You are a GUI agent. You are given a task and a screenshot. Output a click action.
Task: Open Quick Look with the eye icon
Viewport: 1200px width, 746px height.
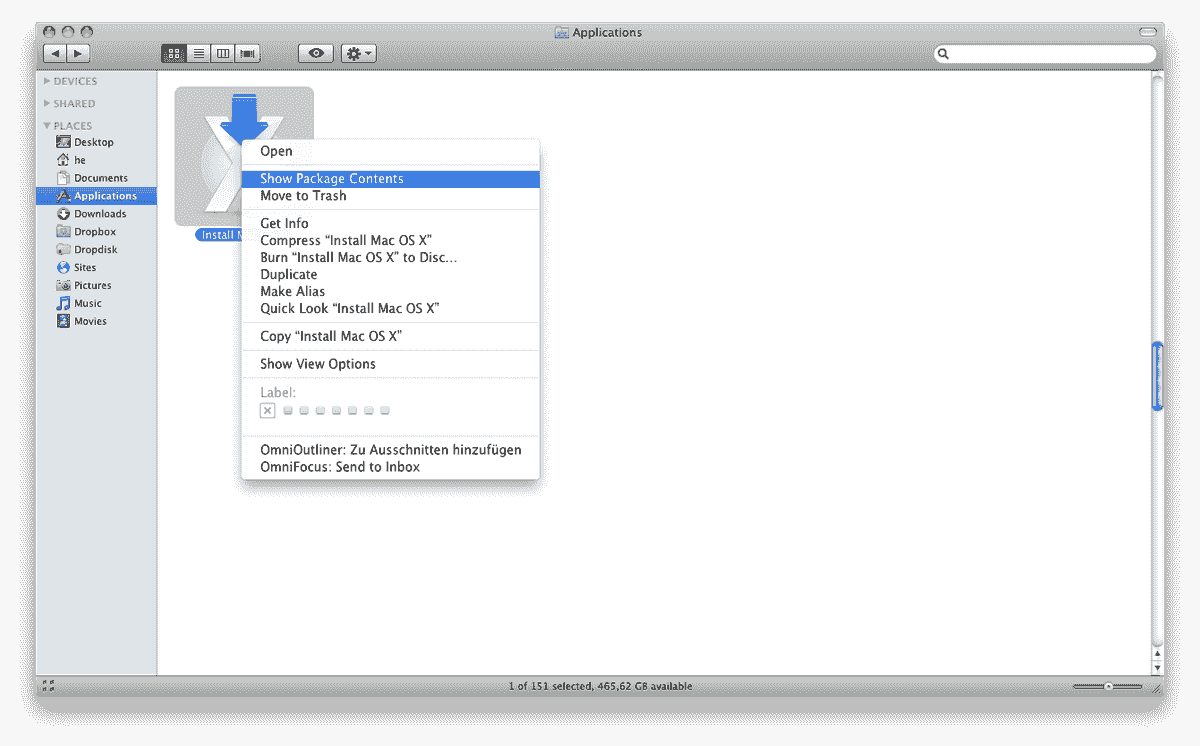click(x=315, y=53)
